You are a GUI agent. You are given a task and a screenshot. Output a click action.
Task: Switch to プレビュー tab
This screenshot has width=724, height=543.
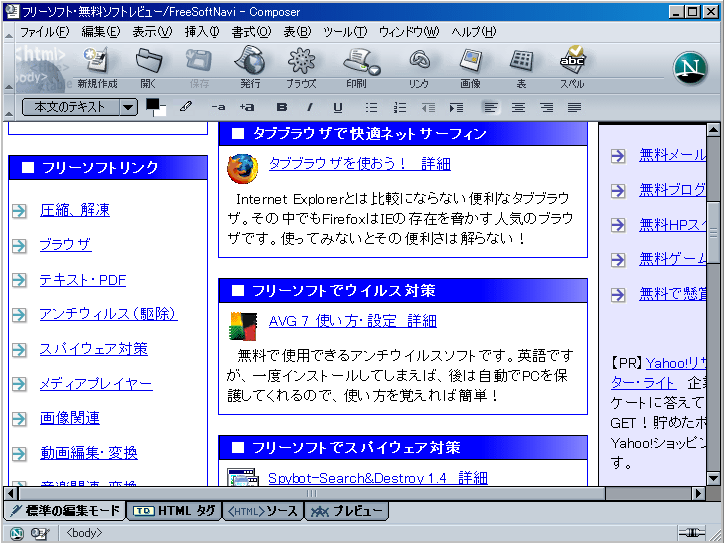click(x=346, y=511)
